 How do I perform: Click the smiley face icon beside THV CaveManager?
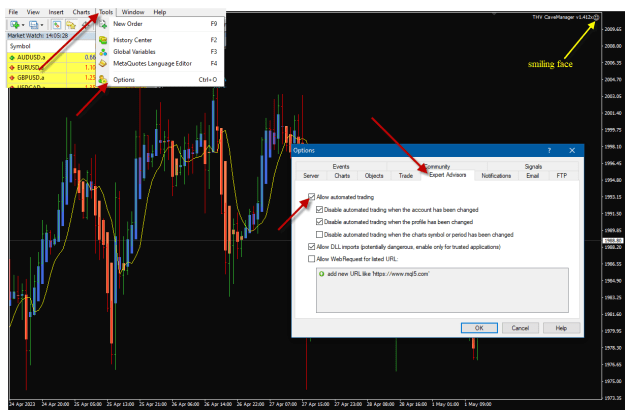[x=596, y=17]
